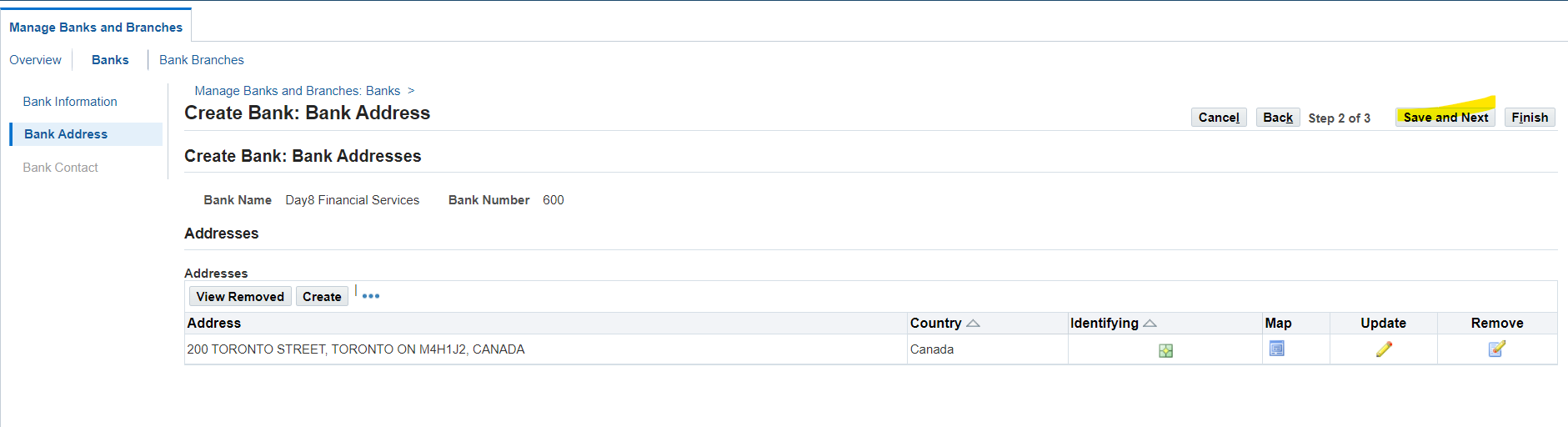Click the highlighted Save and Next button
The image size is (1568, 427).
click(1445, 118)
